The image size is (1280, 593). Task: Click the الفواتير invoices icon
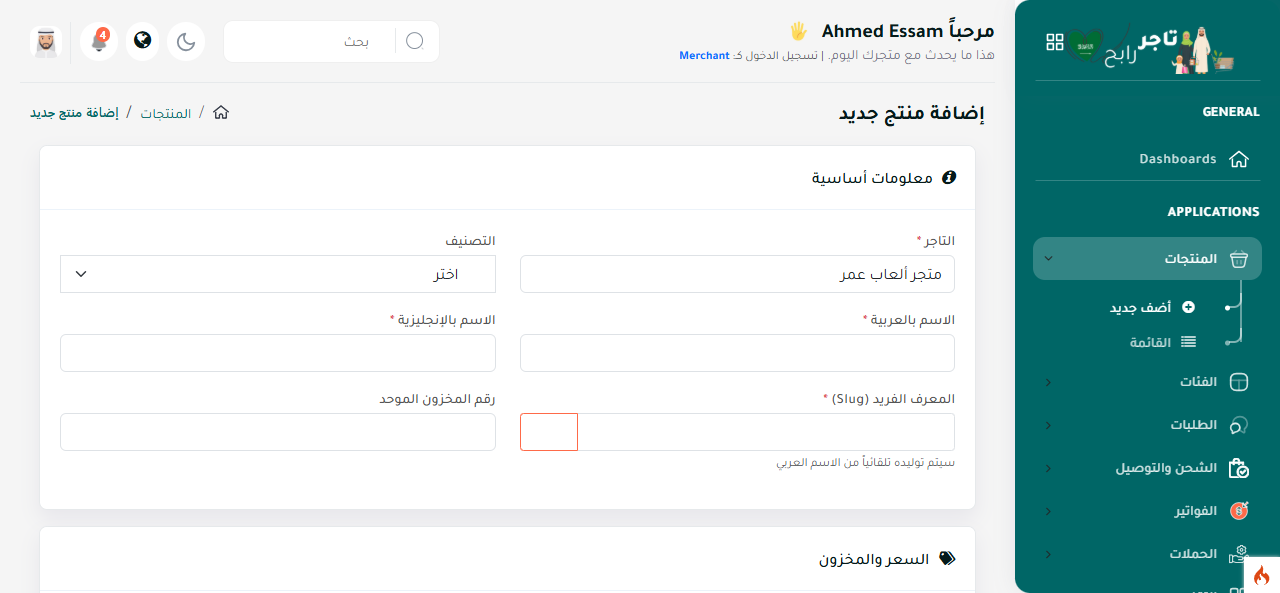[1239, 511]
